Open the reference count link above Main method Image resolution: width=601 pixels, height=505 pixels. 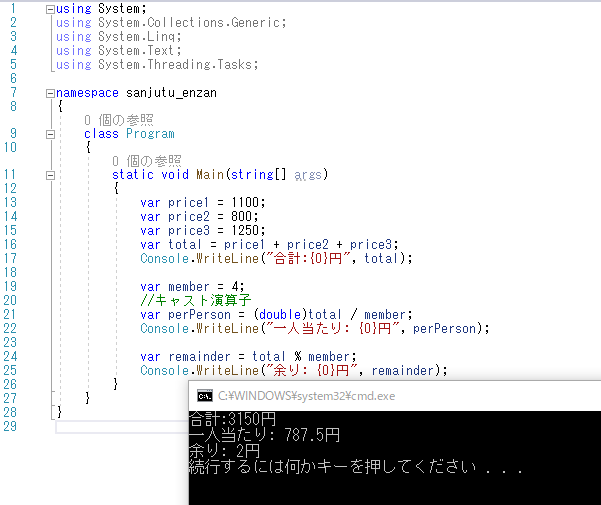147,161
